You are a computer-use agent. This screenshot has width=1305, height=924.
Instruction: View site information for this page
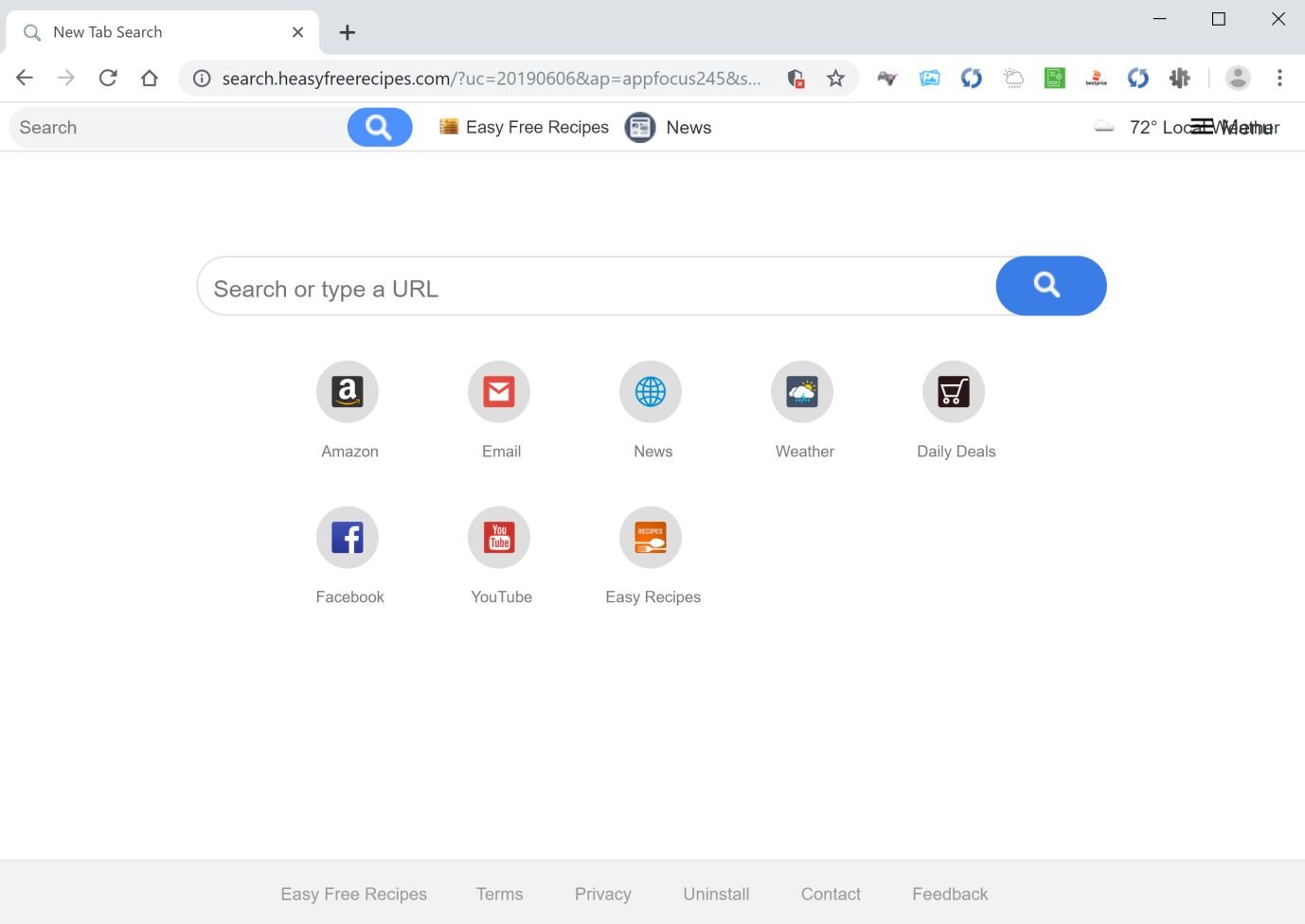(x=202, y=79)
